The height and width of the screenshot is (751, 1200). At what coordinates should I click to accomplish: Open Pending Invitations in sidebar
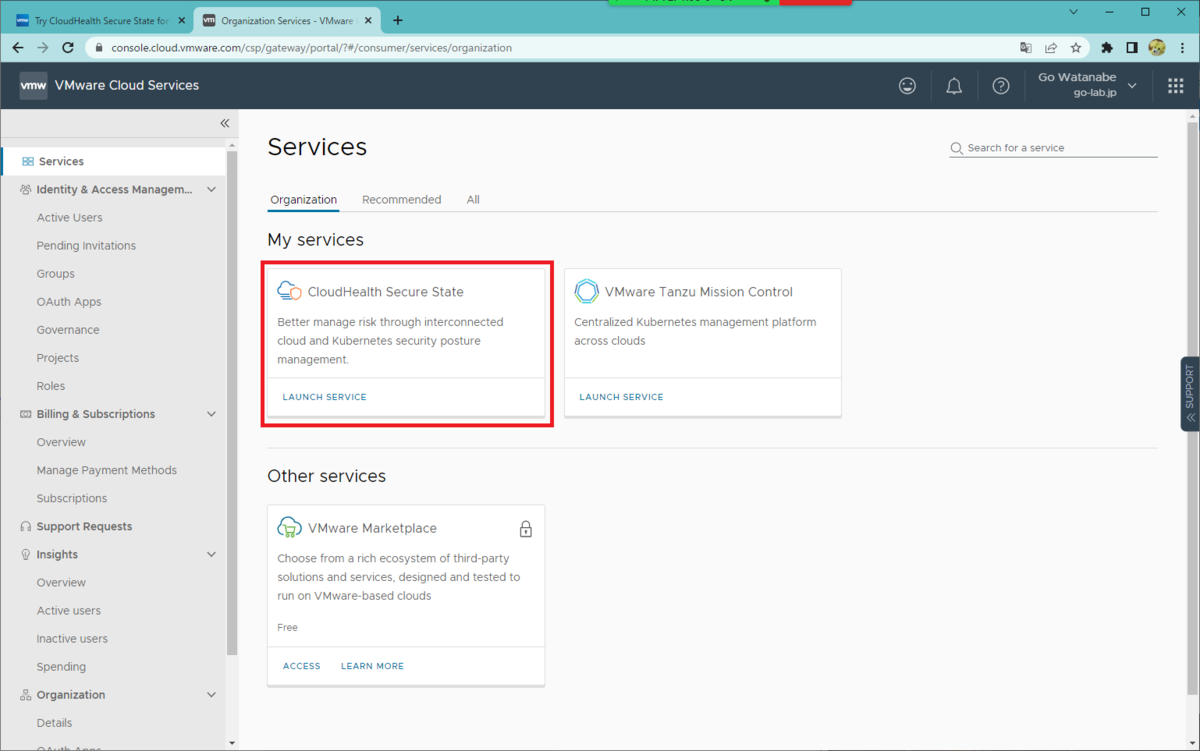pos(86,246)
